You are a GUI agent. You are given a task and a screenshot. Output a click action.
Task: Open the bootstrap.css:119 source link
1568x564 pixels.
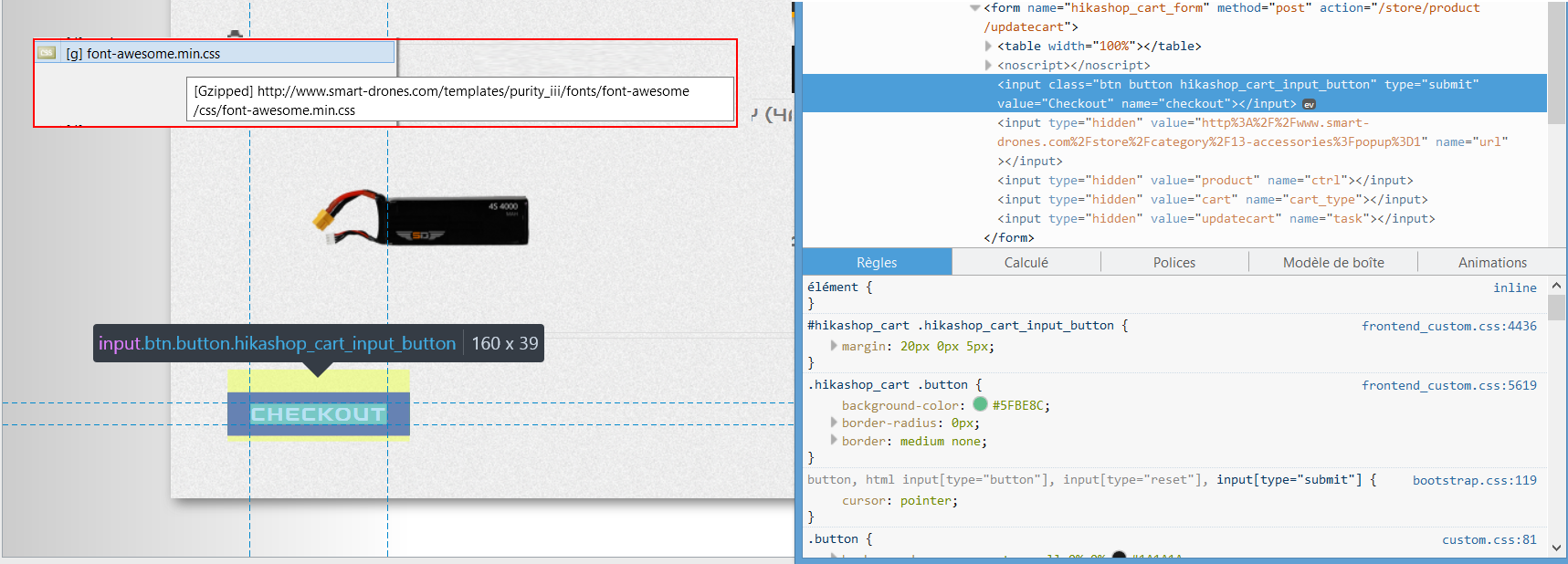tap(1475, 480)
